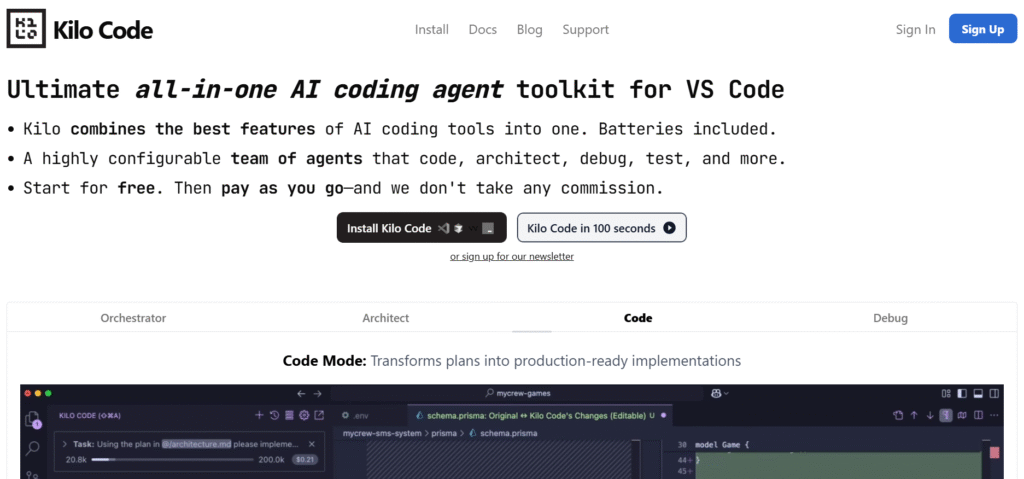Click Kilo Code in 100 seconds button

tap(601, 227)
